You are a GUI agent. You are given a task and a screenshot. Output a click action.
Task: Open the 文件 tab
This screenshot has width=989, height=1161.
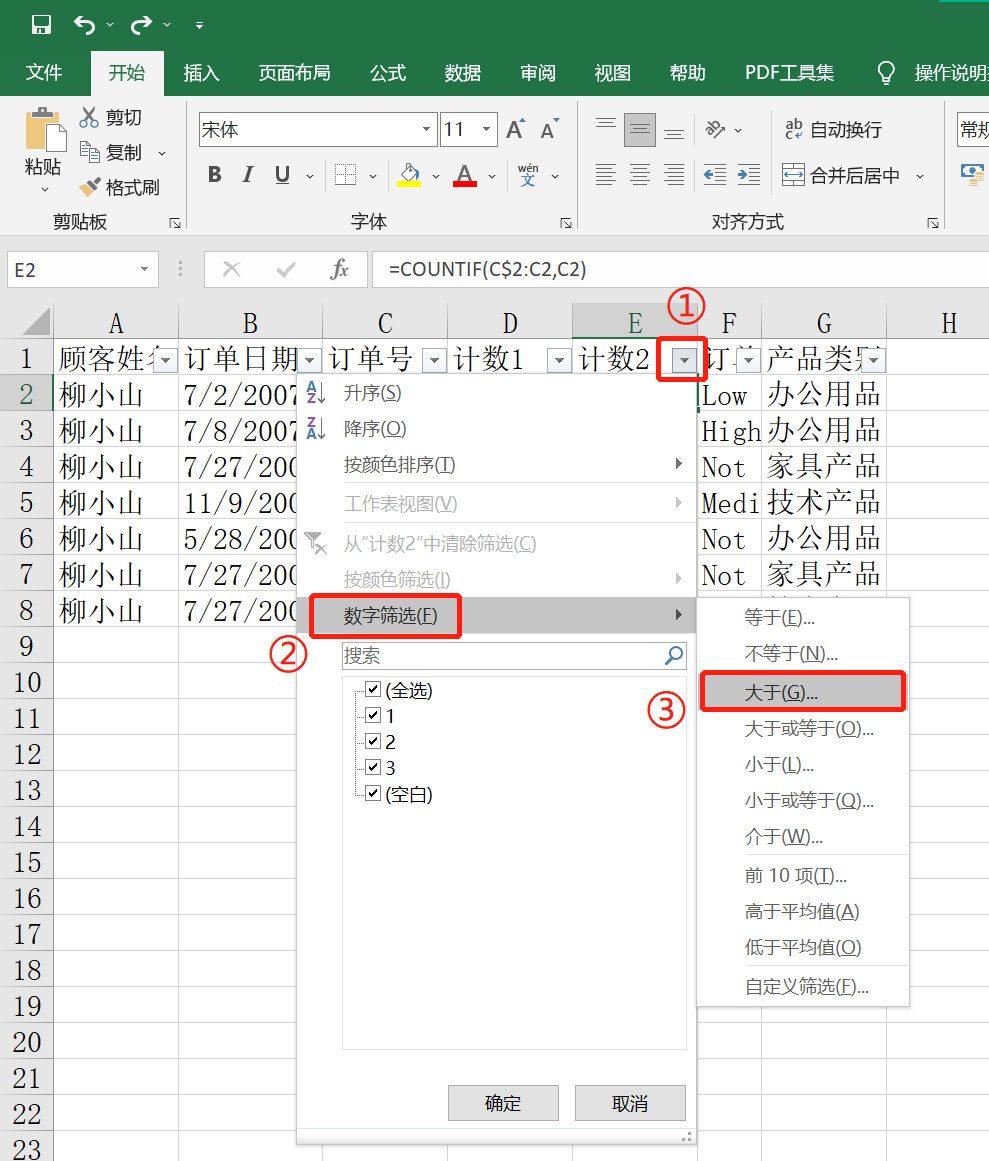[44, 73]
